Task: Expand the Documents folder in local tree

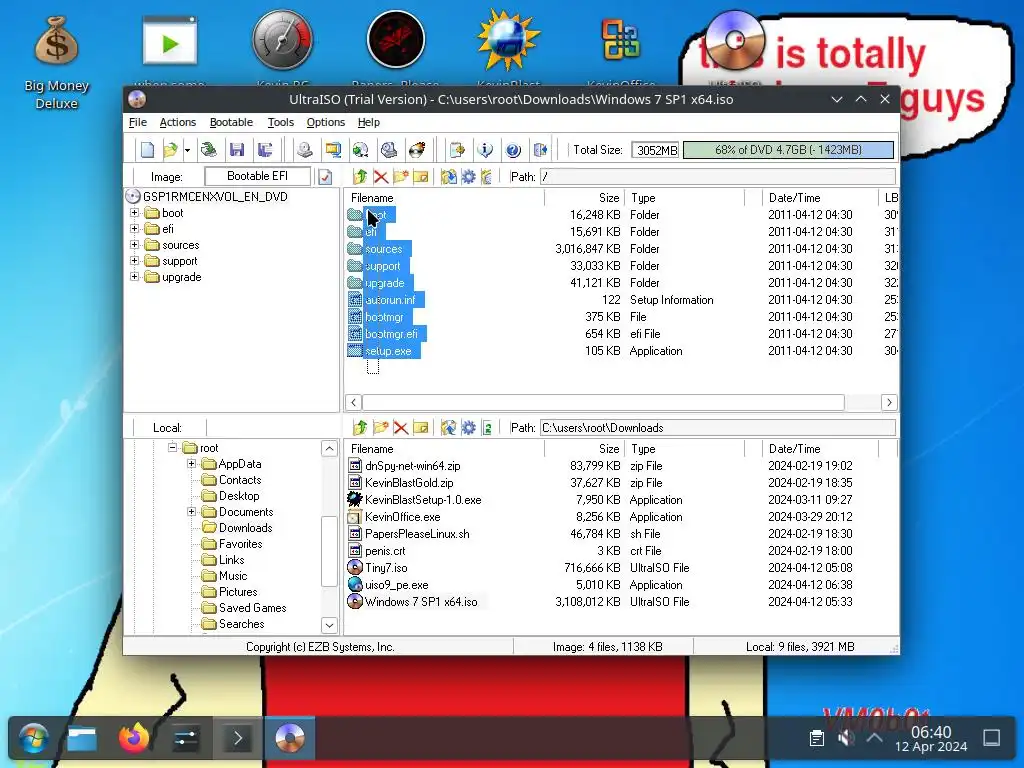Action: coord(191,511)
